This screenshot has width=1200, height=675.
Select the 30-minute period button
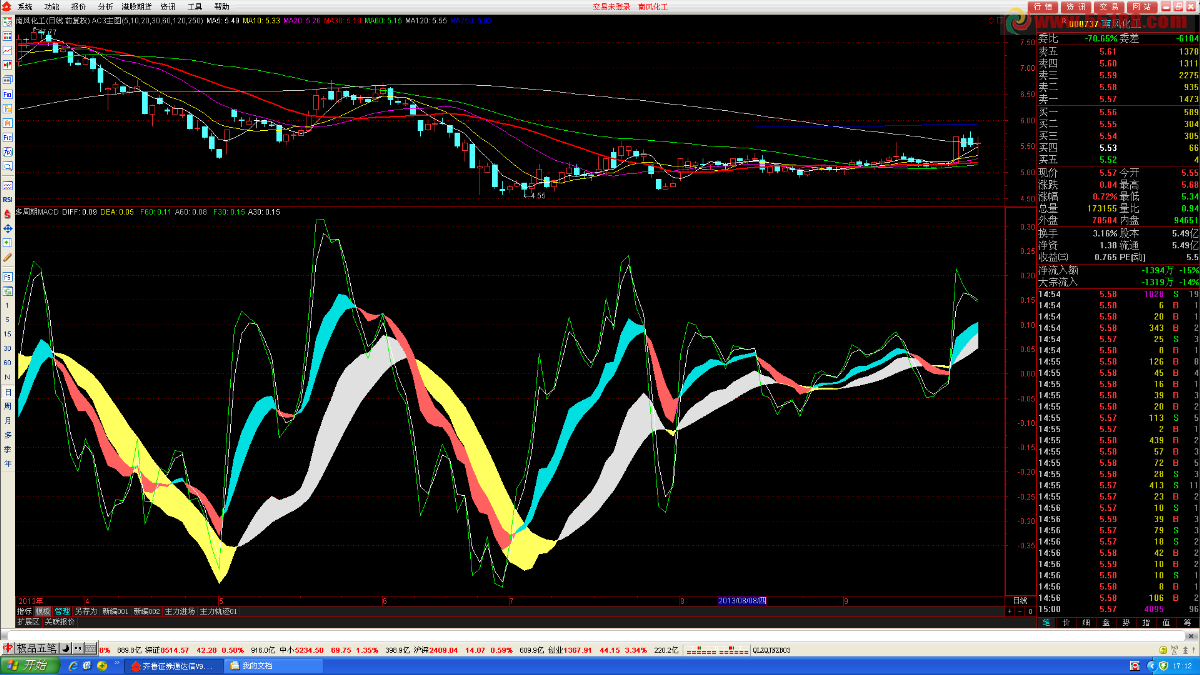[8, 348]
